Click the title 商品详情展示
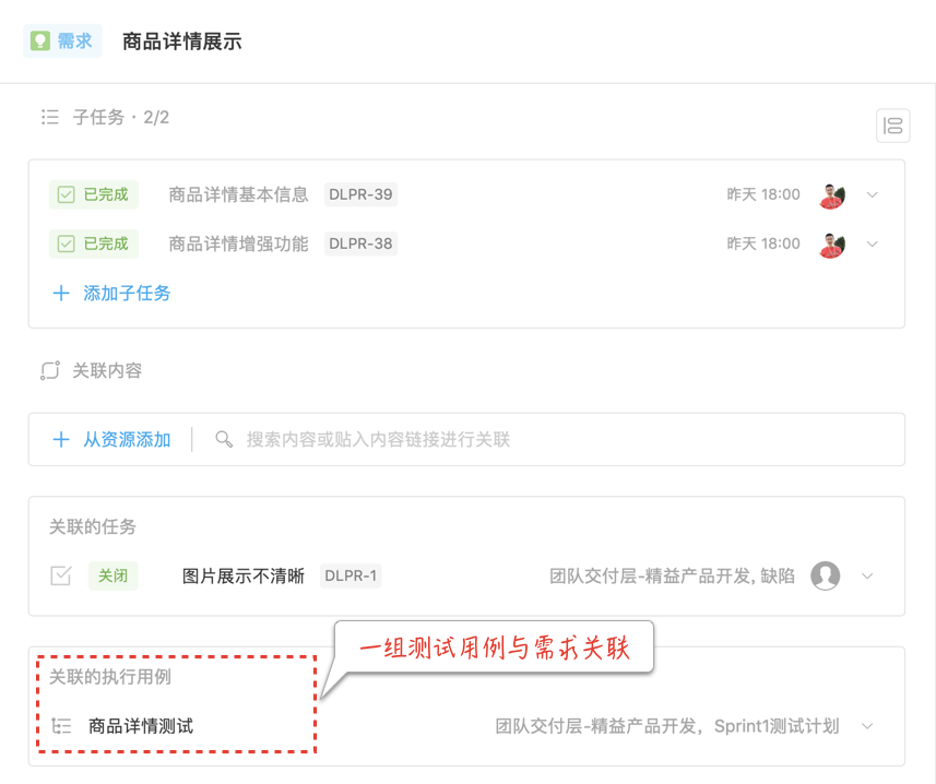The height and width of the screenshot is (784, 936). (x=182, y=42)
